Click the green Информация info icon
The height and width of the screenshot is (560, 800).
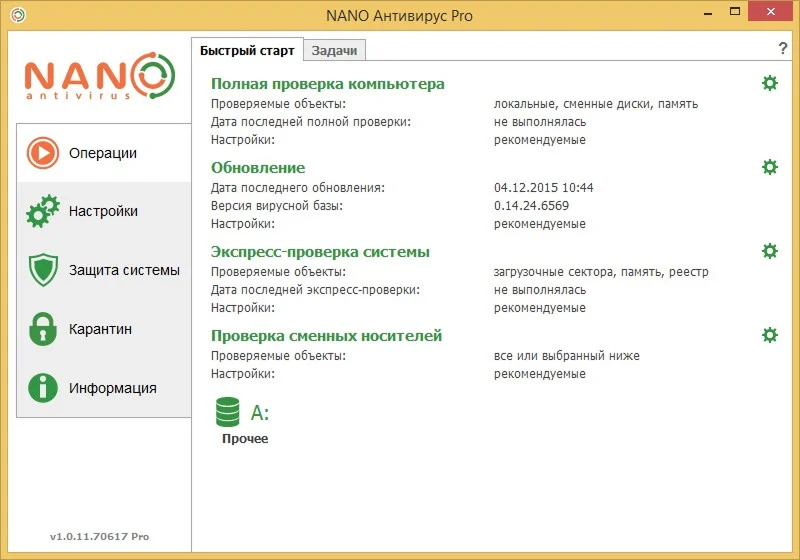(43, 388)
